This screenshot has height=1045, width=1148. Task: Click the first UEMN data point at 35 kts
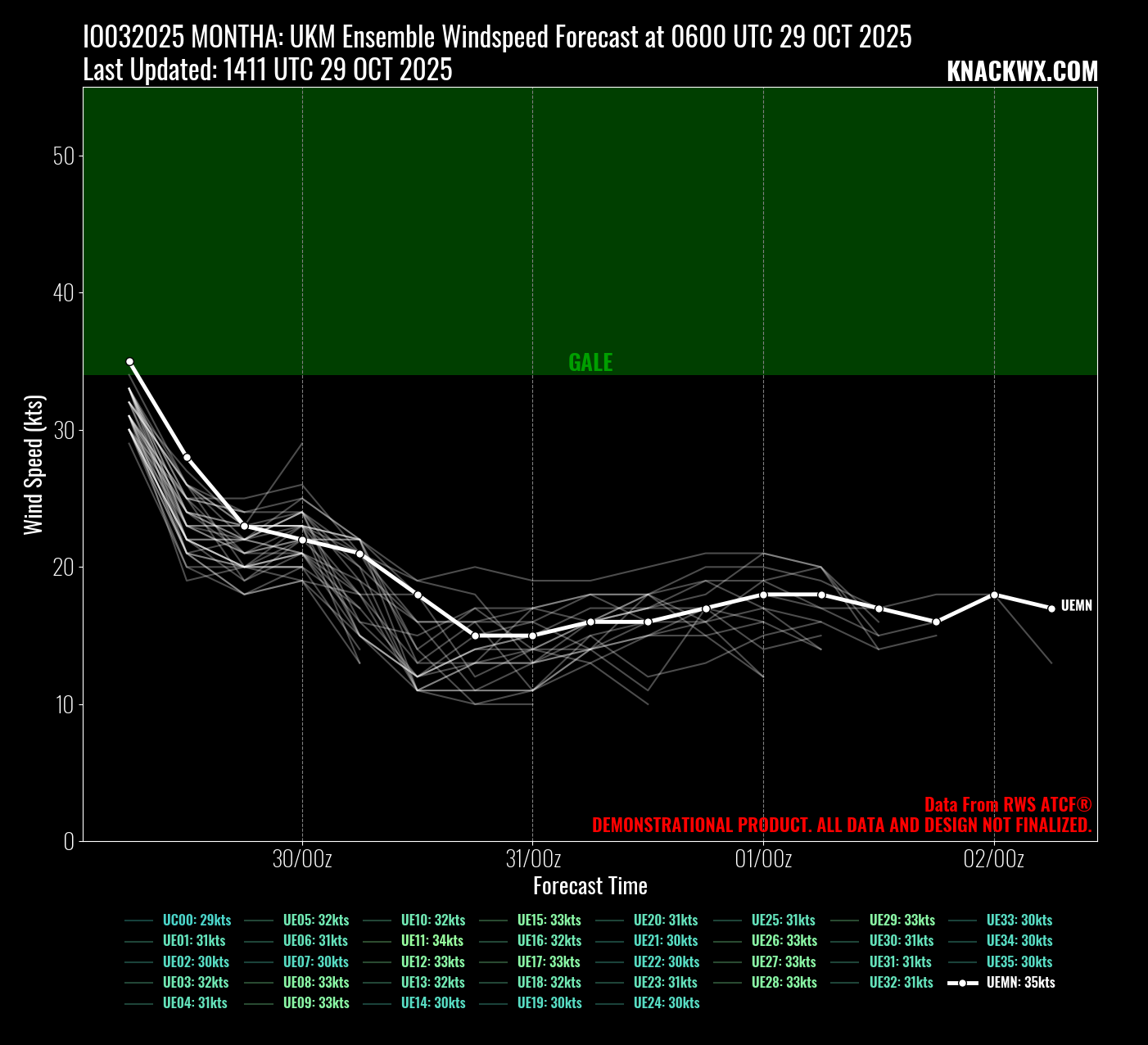click(x=129, y=361)
